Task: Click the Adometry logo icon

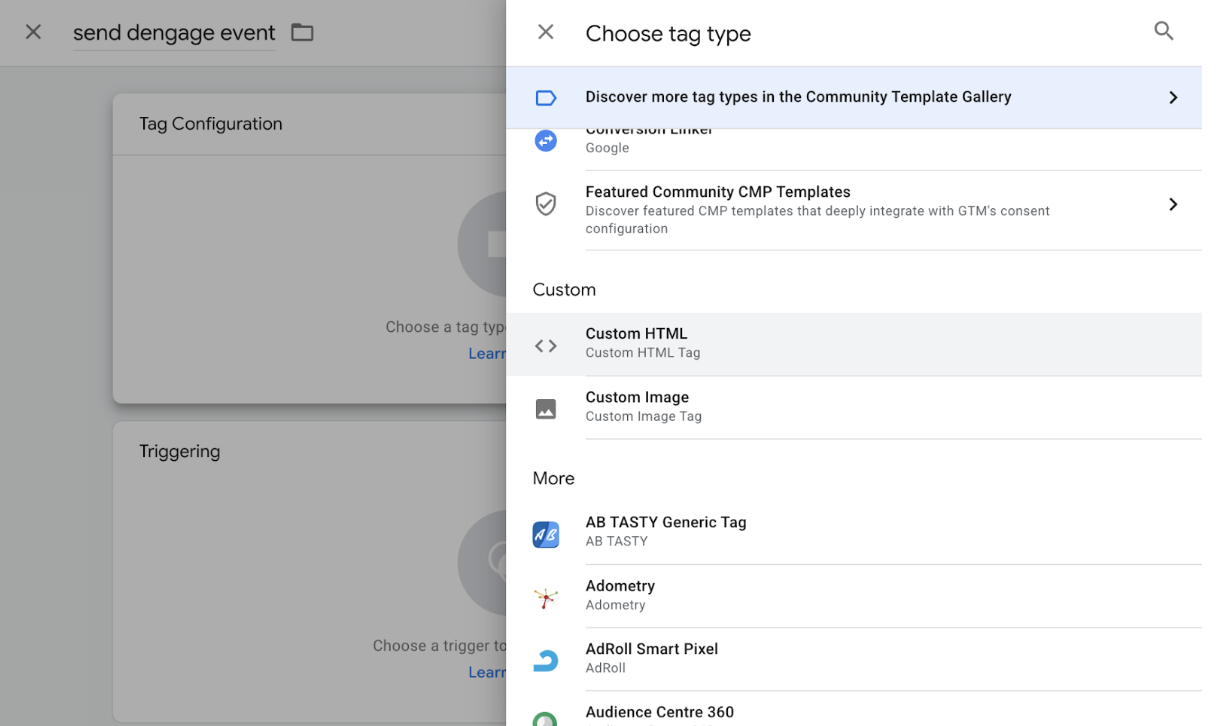Action: tap(546, 598)
